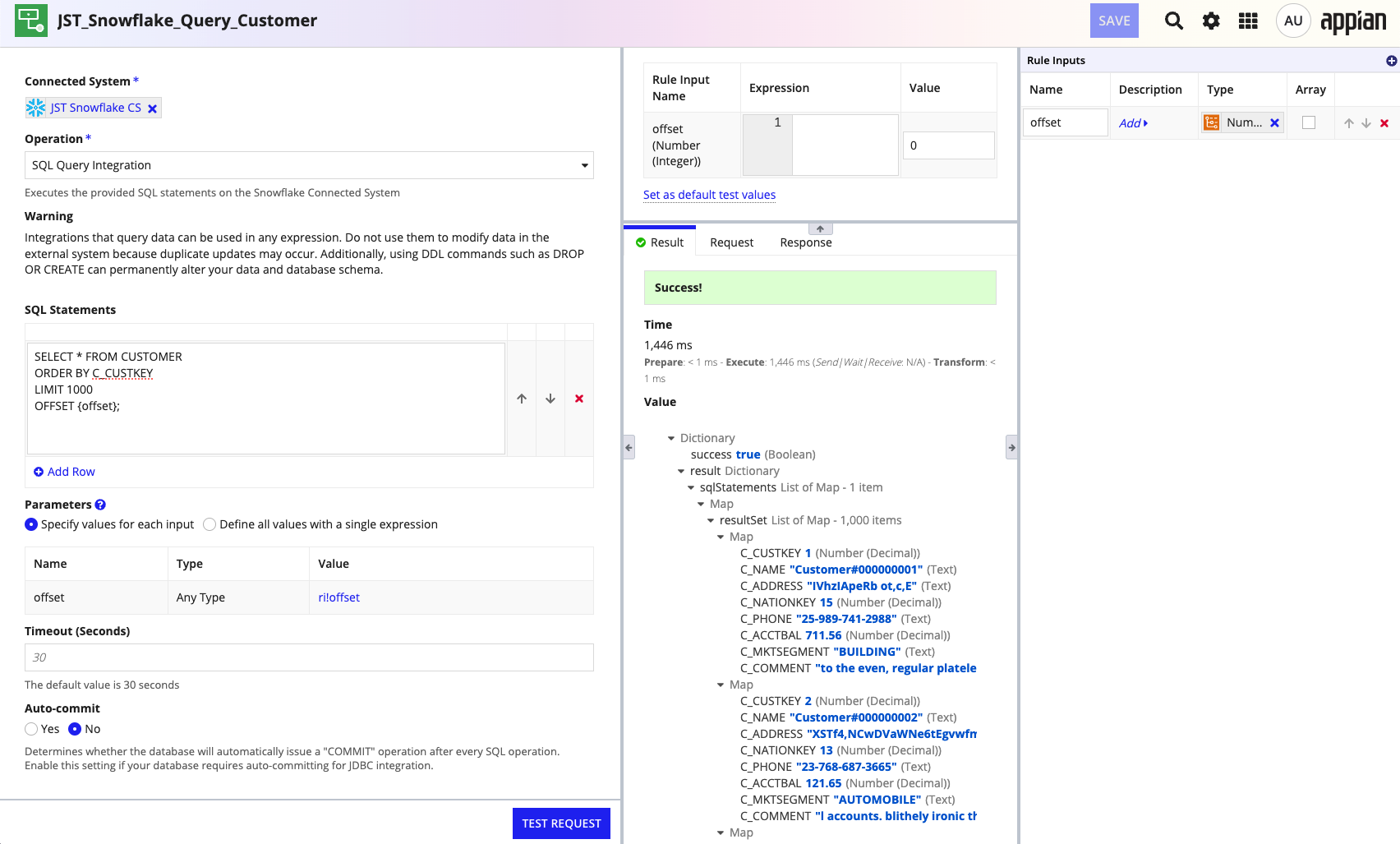Move the offset rule input up
The height and width of the screenshot is (844, 1400).
click(1348, 123)
